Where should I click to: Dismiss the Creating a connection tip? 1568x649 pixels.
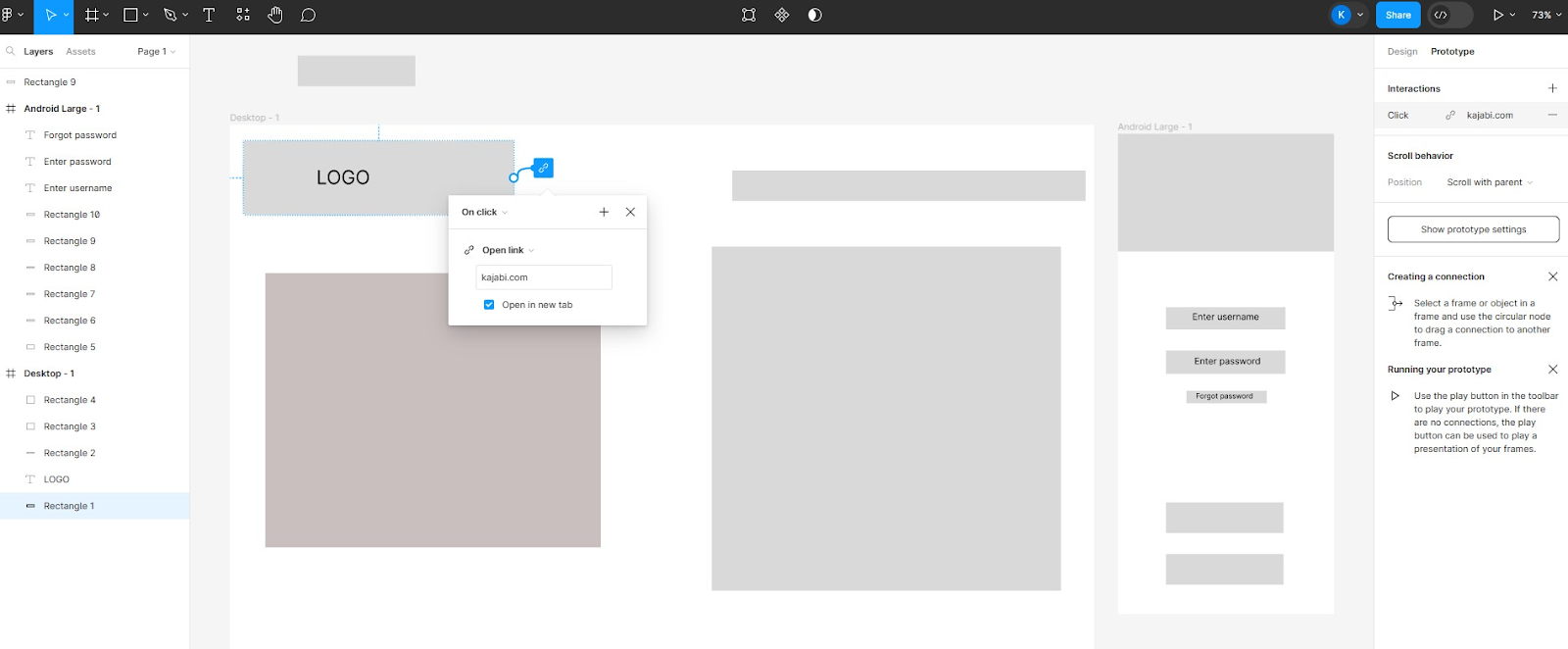1552,276
